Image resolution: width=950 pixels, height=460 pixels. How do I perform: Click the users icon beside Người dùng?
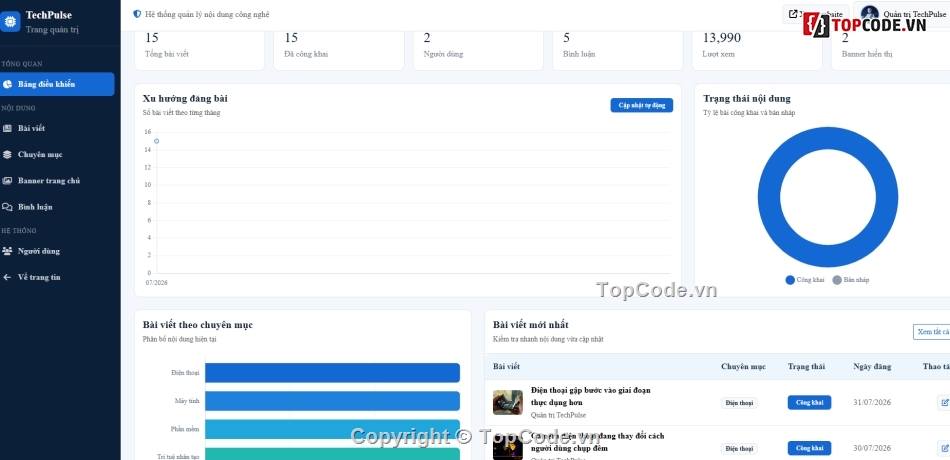[7, 251]
